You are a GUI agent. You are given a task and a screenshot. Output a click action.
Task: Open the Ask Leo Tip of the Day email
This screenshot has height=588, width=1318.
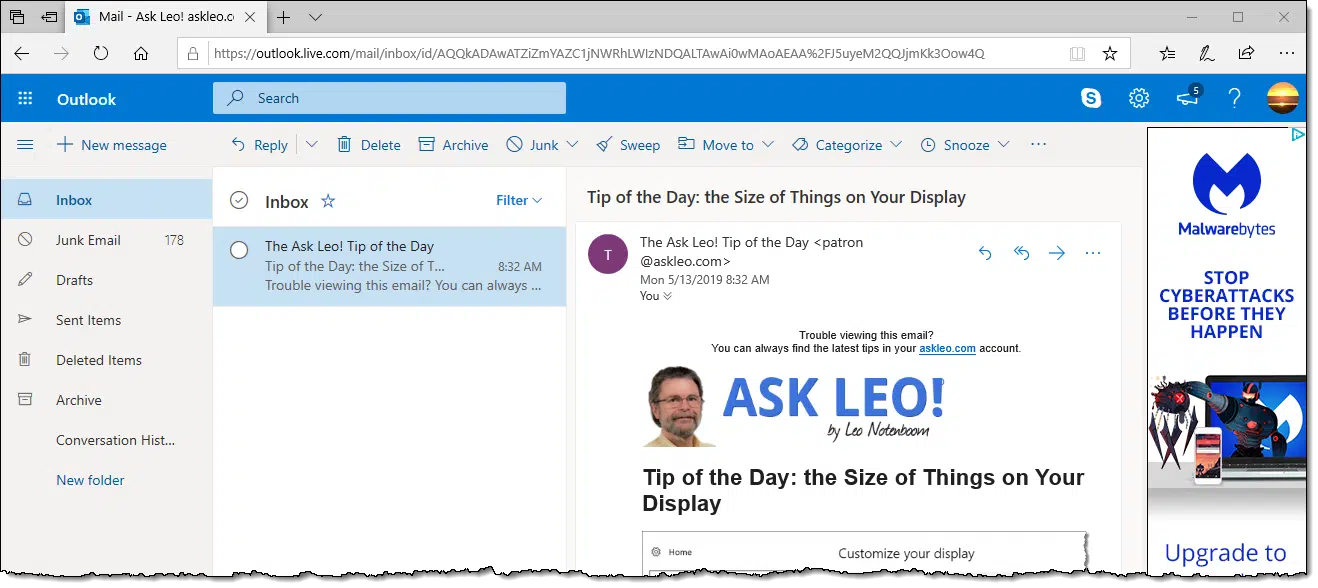point(389,266)
